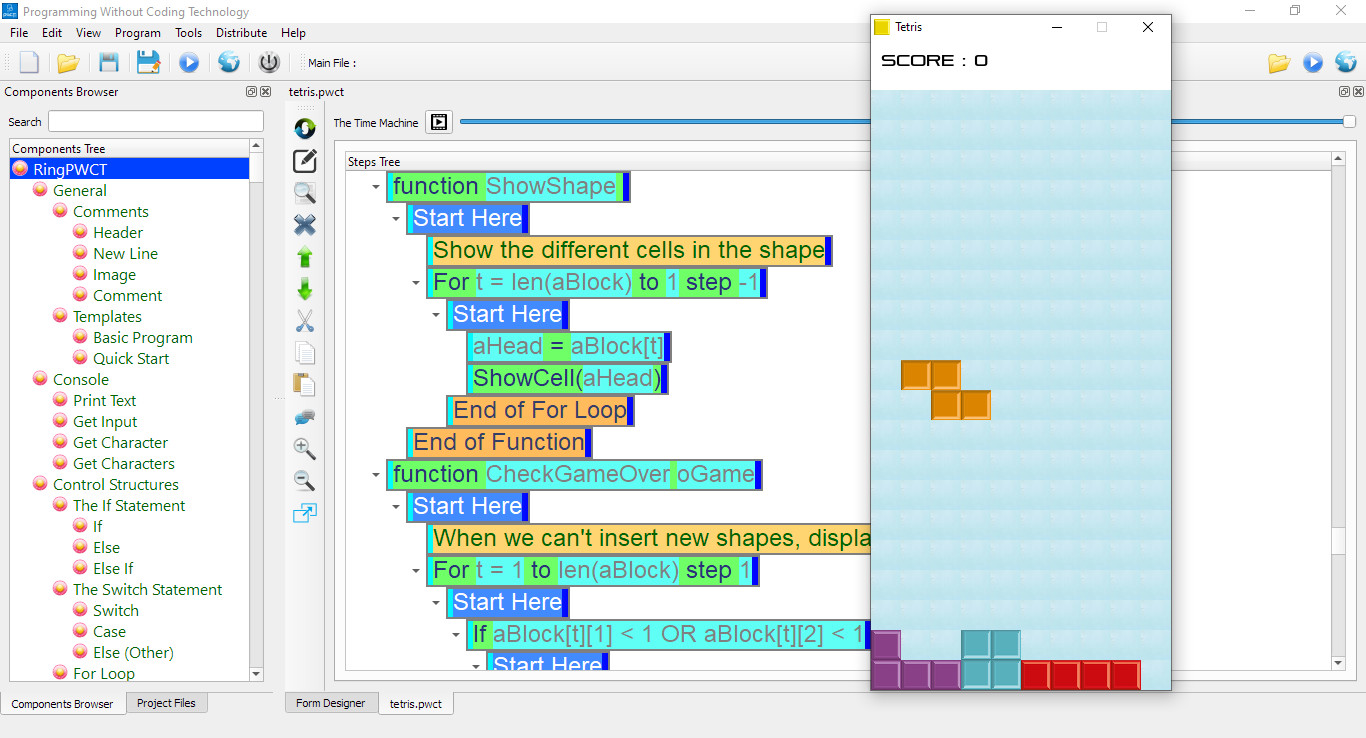Switch to the Project Files tab
The image size is (1366, 738).
pyautogui.click(x=166, y=703)
